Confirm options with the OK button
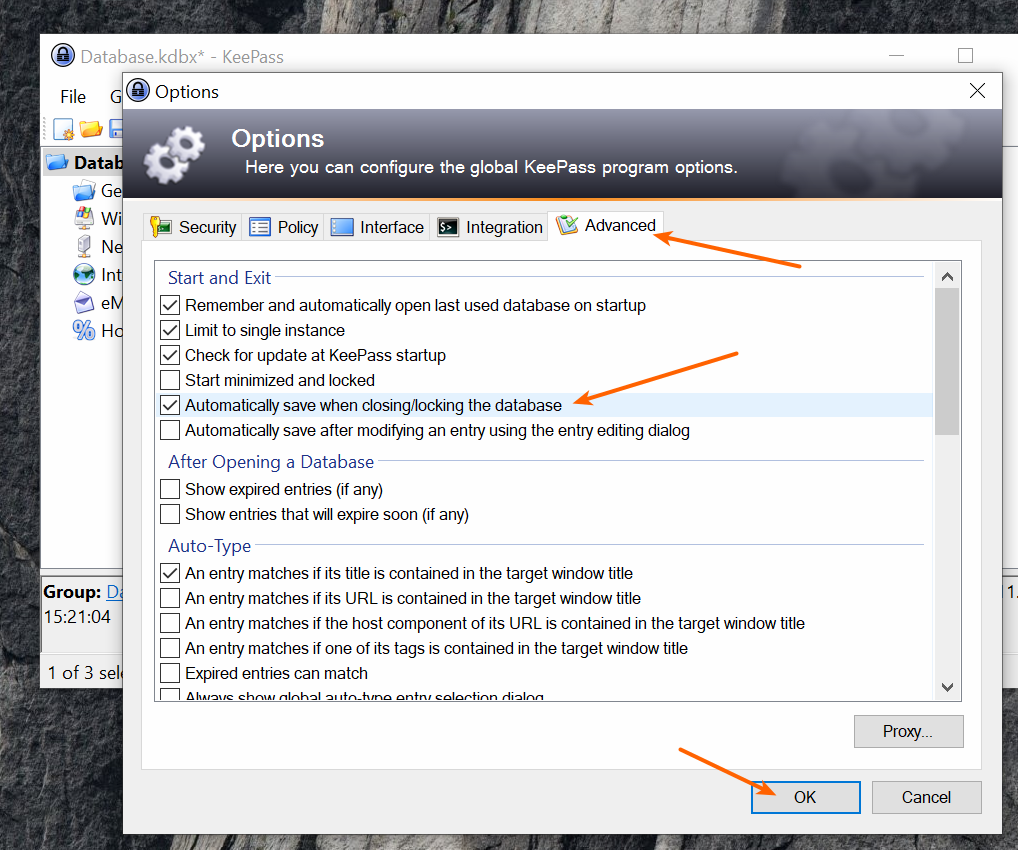The width and height of the screenshot is (1018, 850). coord(805,797)
